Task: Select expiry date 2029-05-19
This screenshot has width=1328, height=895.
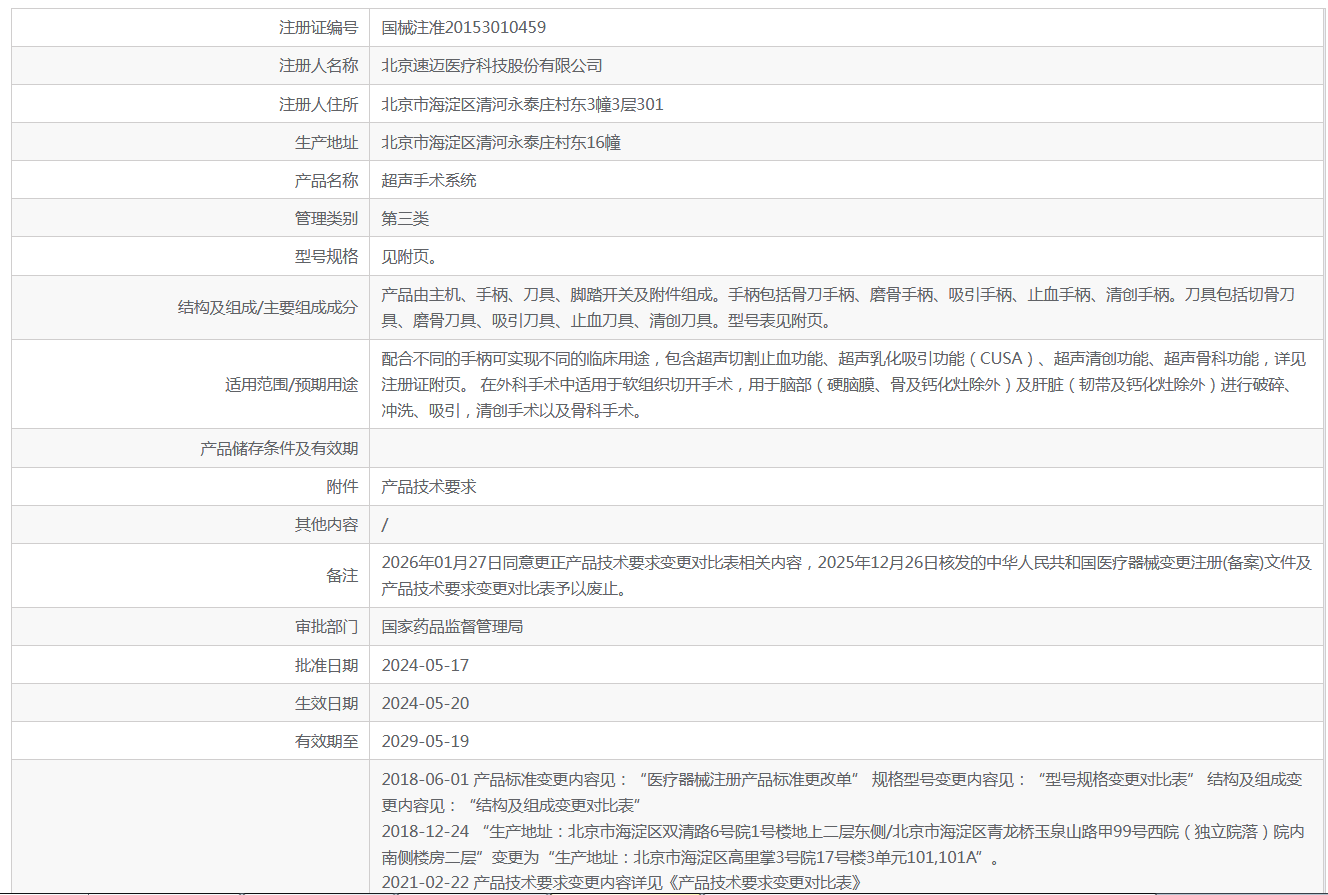Action: click(x=425, y=741)
